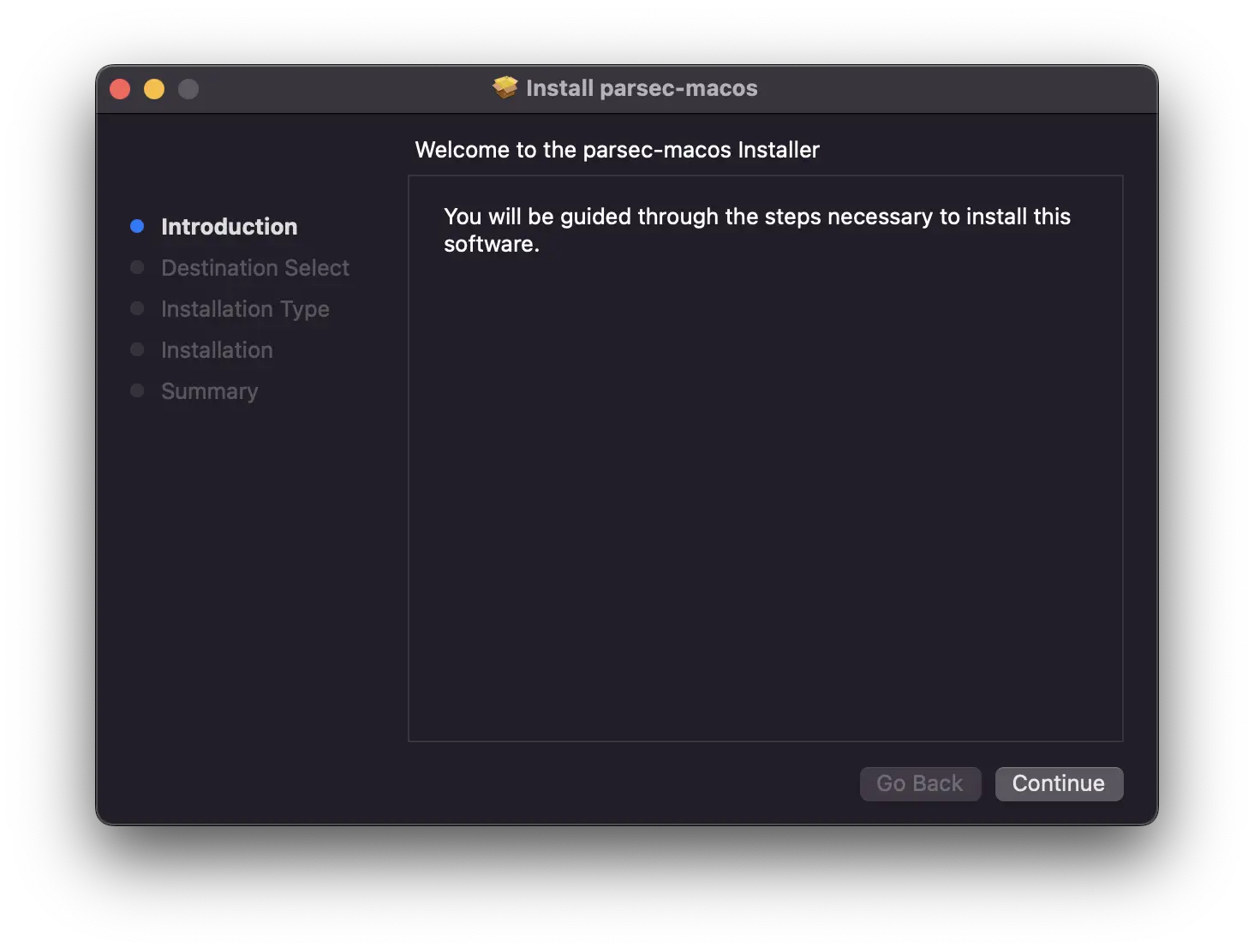Click the bullet beside the Installation step
Viewport: 1254px width, 952px height.
click(137, 349)
